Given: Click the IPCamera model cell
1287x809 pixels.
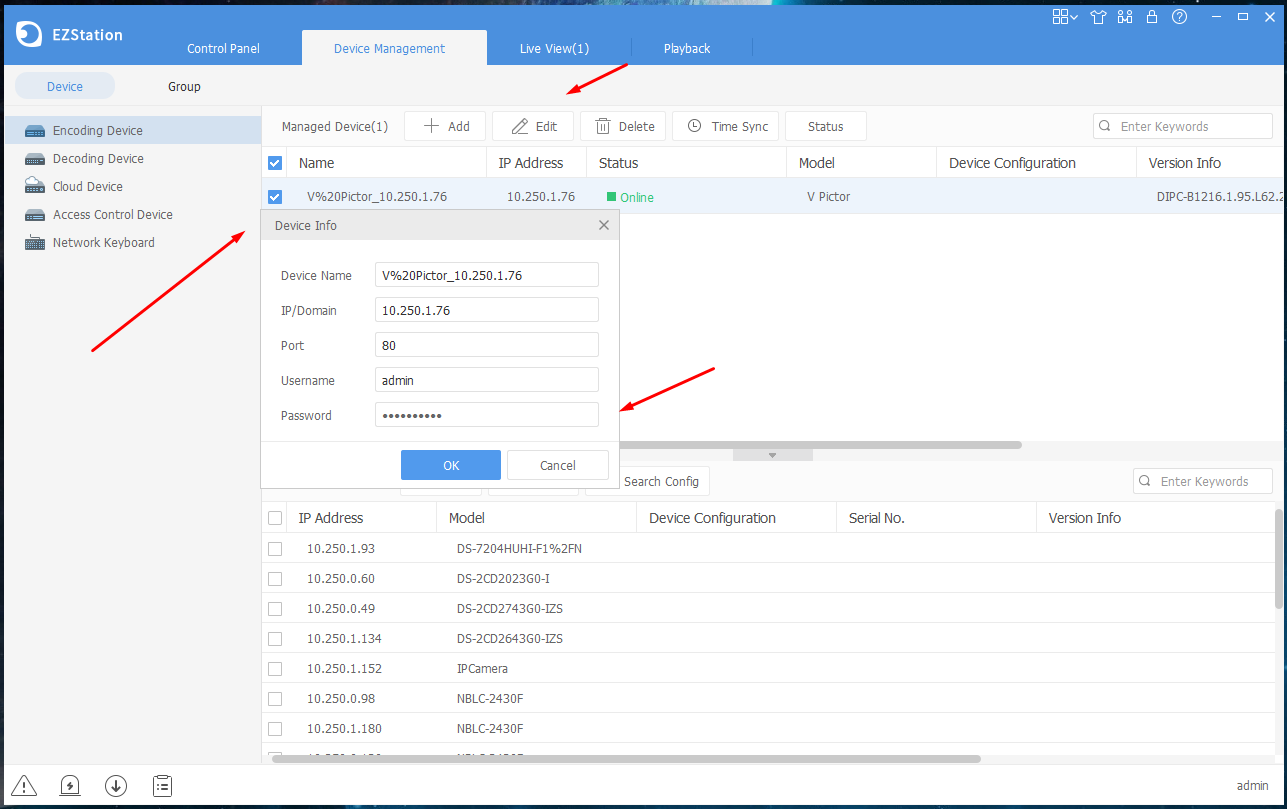Looking at the screenshot, I should pos(482,669).
